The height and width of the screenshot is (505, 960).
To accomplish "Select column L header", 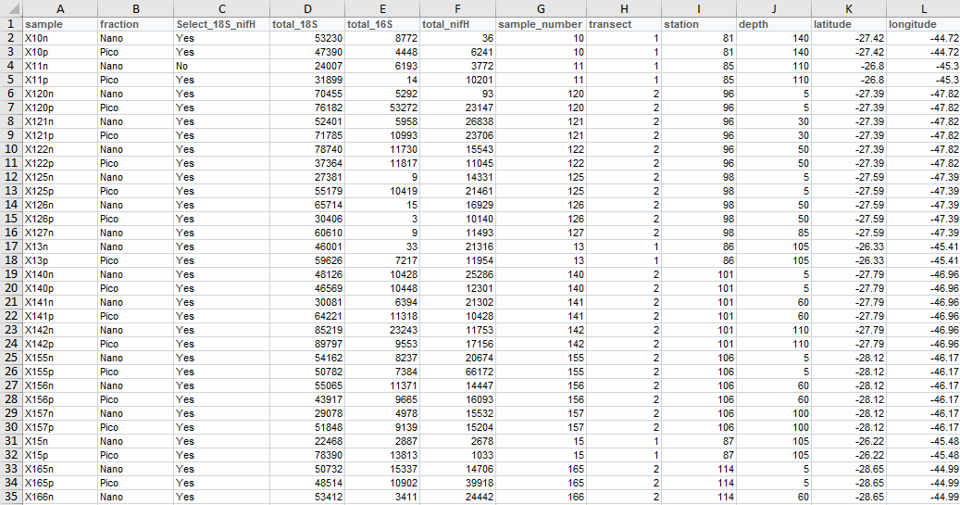I will (x=922, y=8).
